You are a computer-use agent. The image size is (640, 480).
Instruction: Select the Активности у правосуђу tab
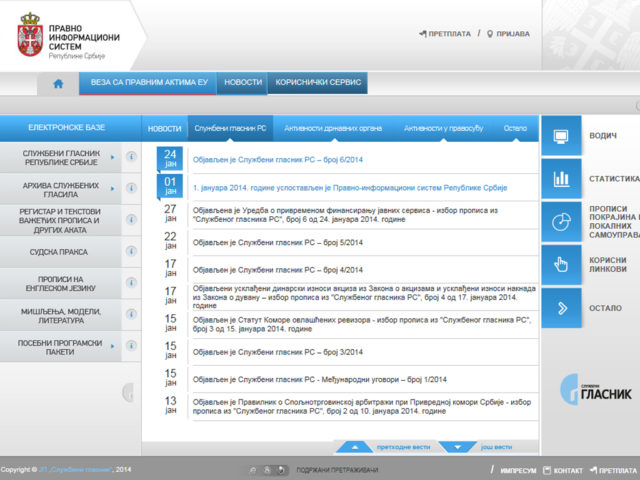[443, 128]
